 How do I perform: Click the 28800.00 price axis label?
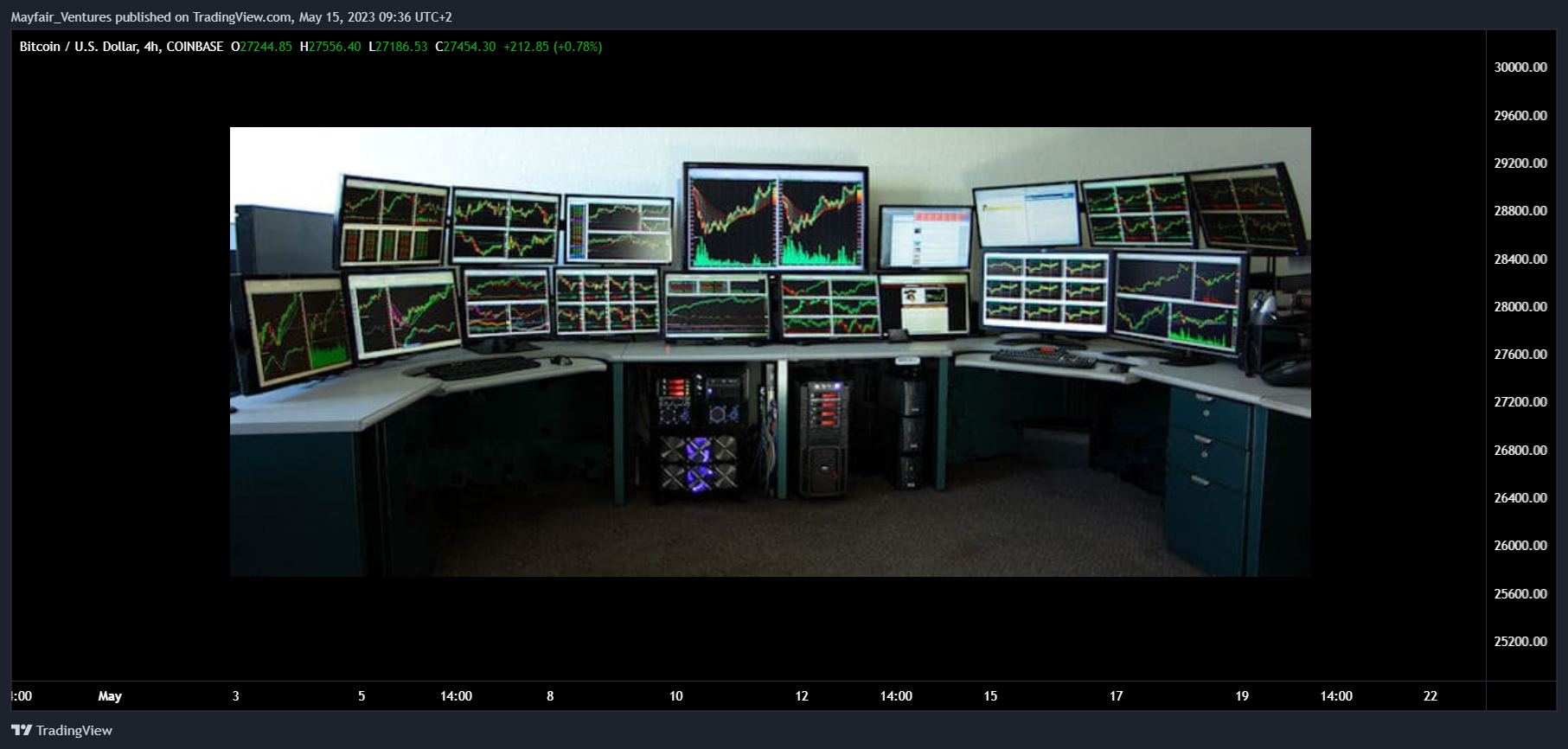pos(1520,211)
